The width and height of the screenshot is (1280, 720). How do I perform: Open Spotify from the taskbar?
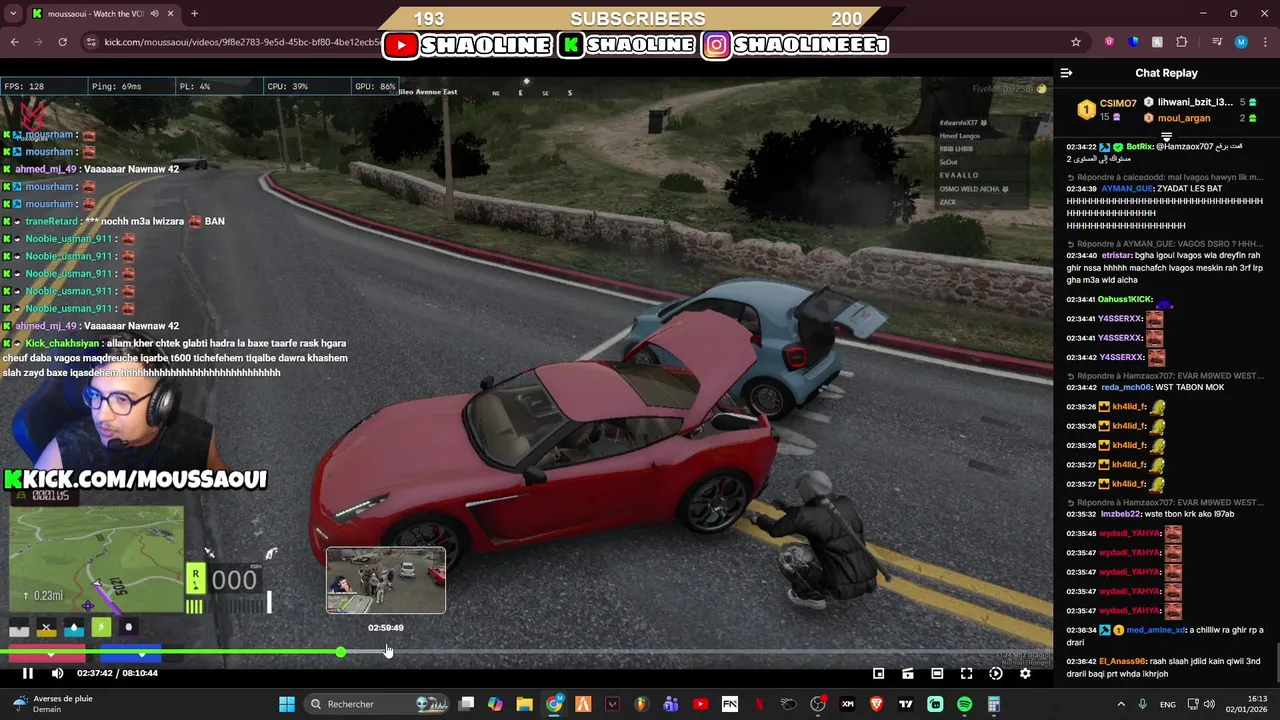pyautogui.click(x=964, y=704)
